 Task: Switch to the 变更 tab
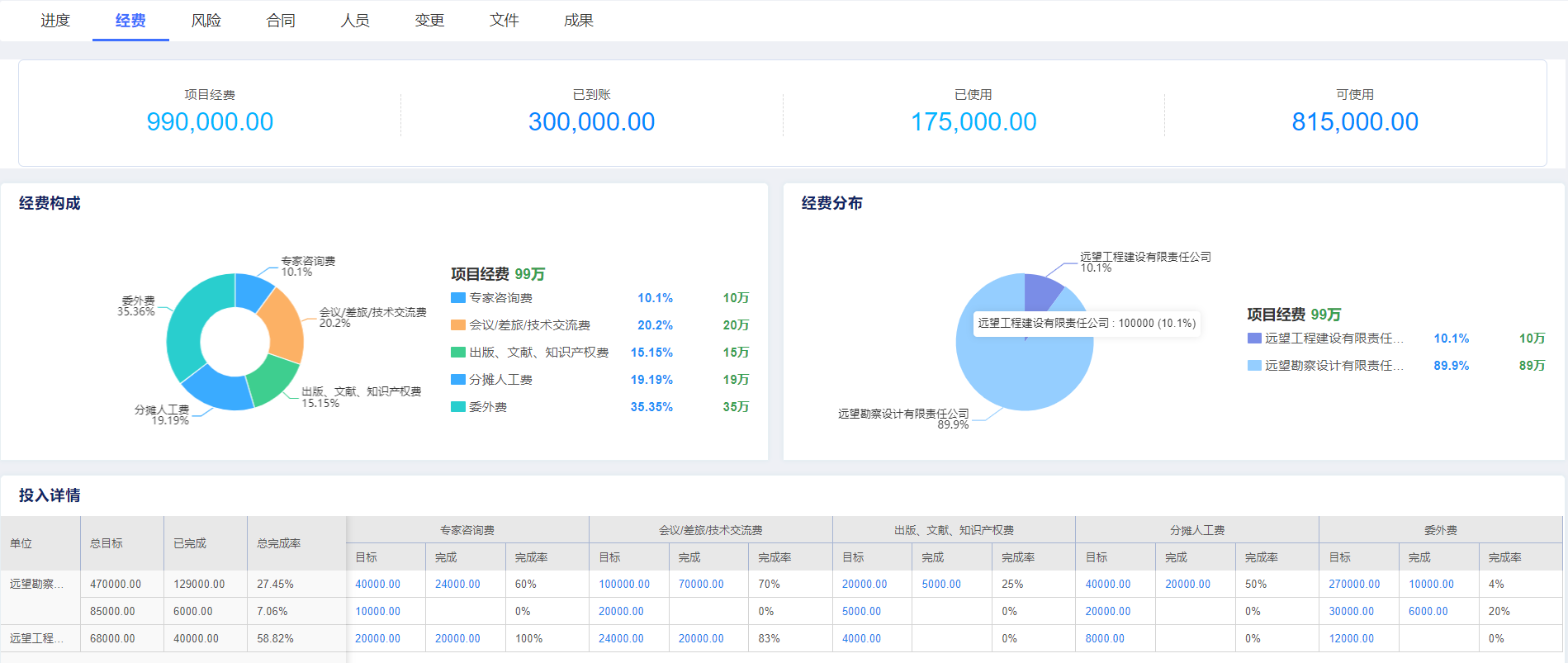tap(429, 21)
